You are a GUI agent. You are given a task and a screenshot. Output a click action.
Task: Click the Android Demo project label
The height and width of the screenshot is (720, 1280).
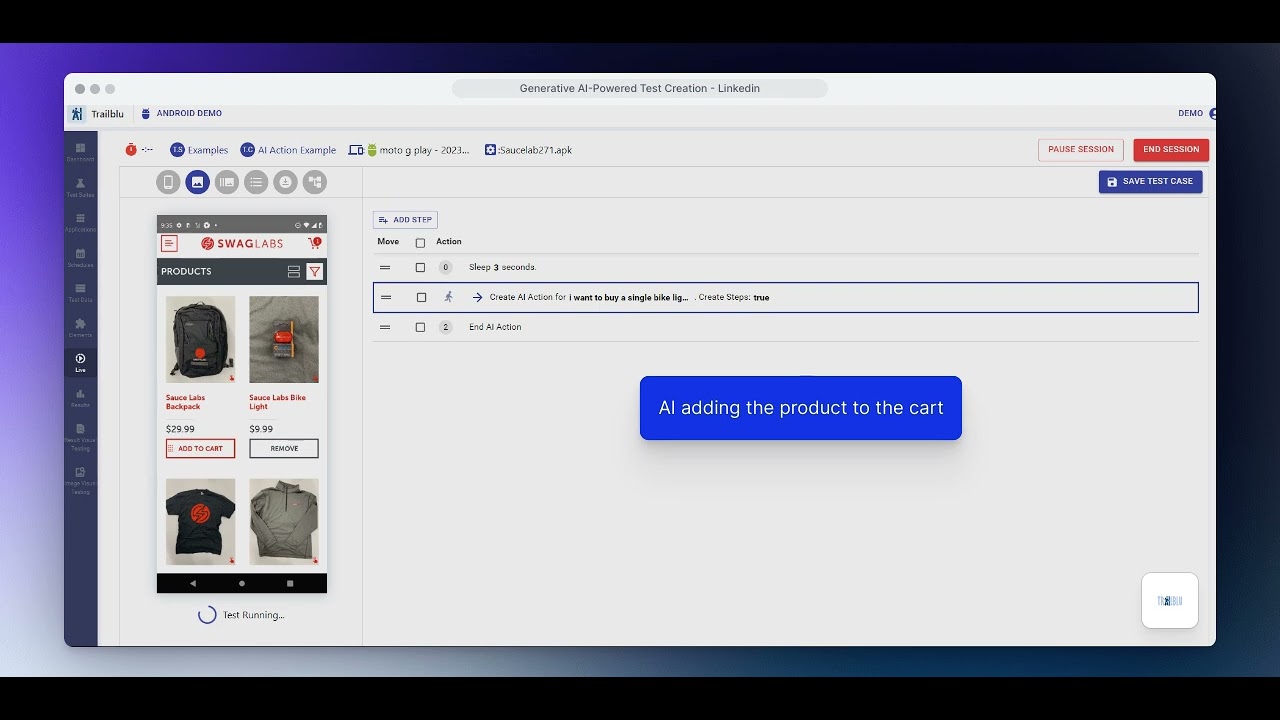click(x=182, y=114)
